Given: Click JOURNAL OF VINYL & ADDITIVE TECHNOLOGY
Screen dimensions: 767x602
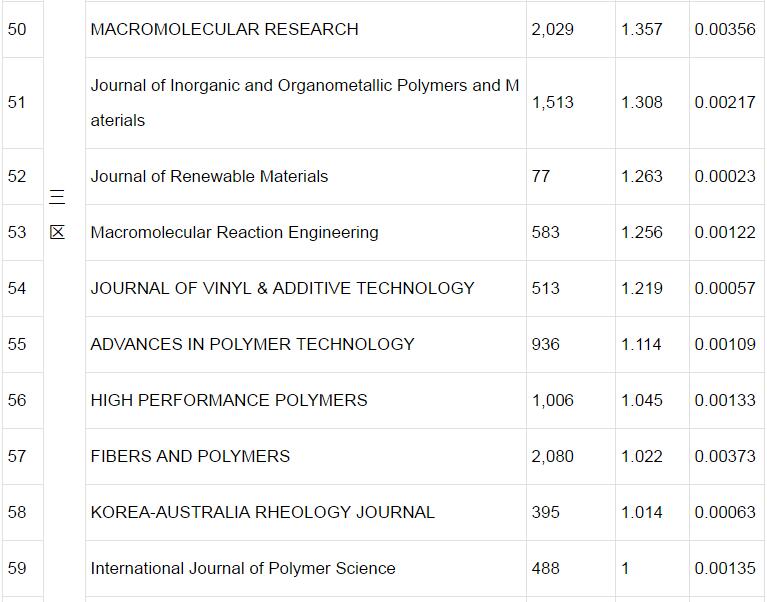Looking at the screenshot, I should coord(282,288).
